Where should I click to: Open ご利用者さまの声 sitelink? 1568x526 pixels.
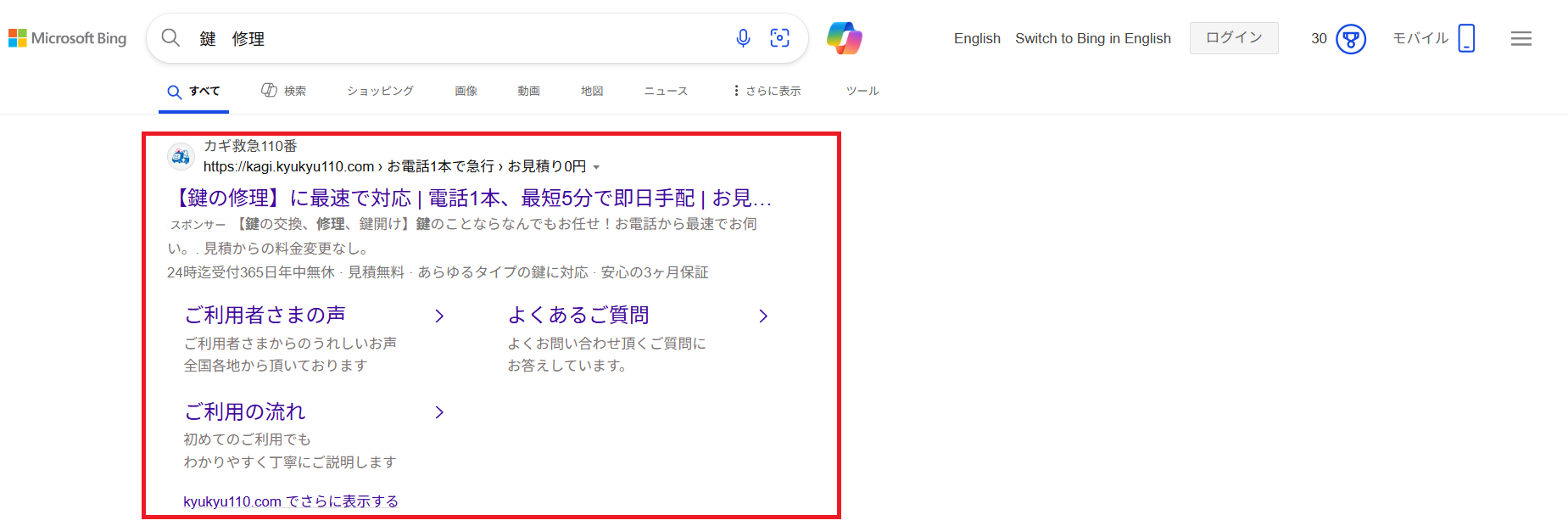265,315
